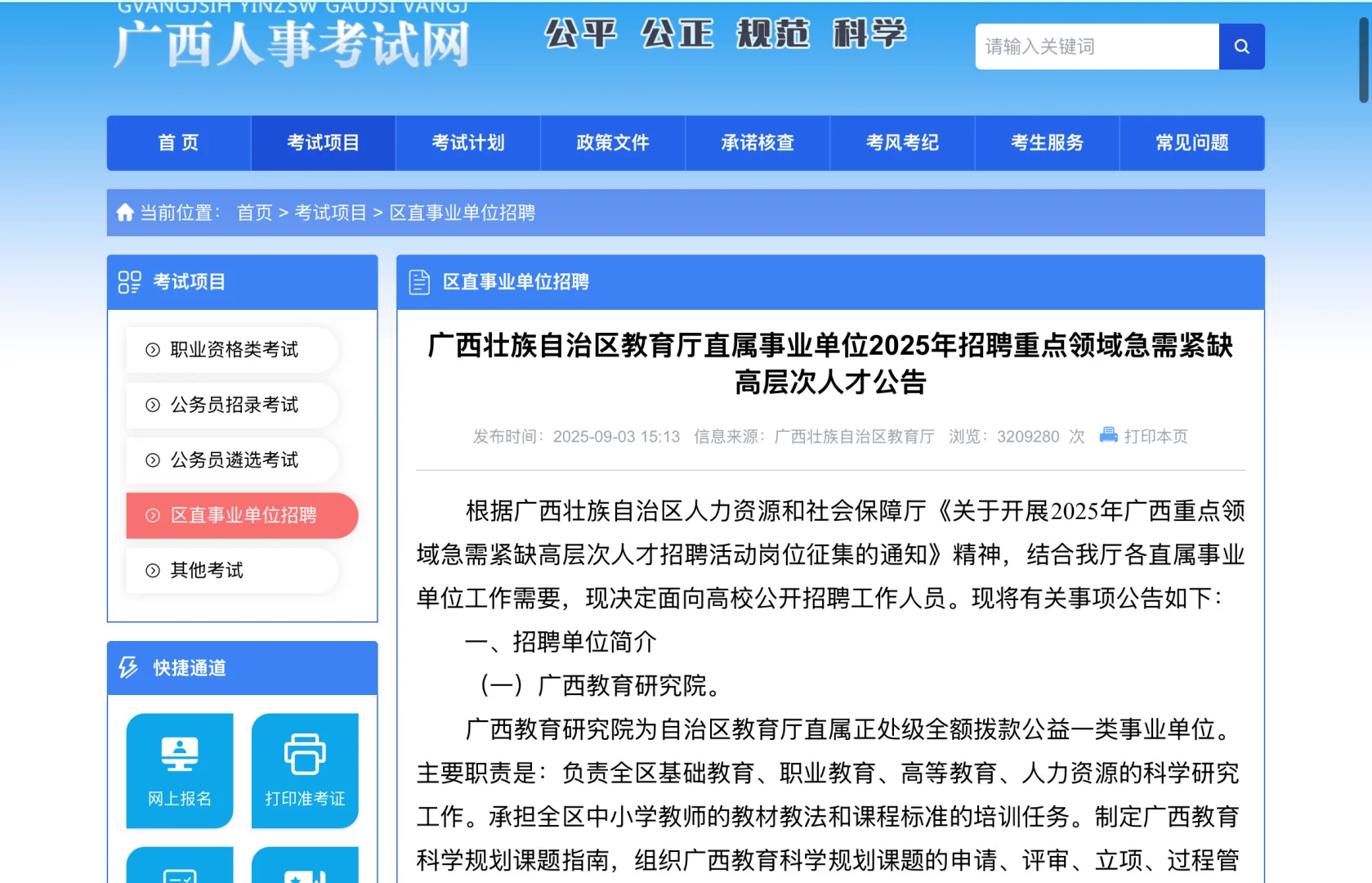The width and height of the screenshot is (1372, 883).
Task: Go to 考试计划 in the navigation bar
Action: (468, 143)
